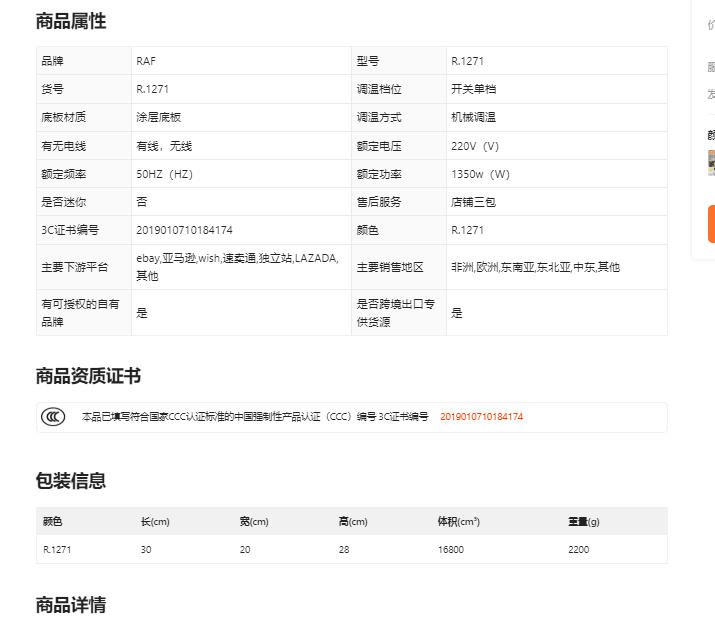Click the 店铺三包 after-sales value
This screenshot has height=622, width=715.
pos(473,202)
